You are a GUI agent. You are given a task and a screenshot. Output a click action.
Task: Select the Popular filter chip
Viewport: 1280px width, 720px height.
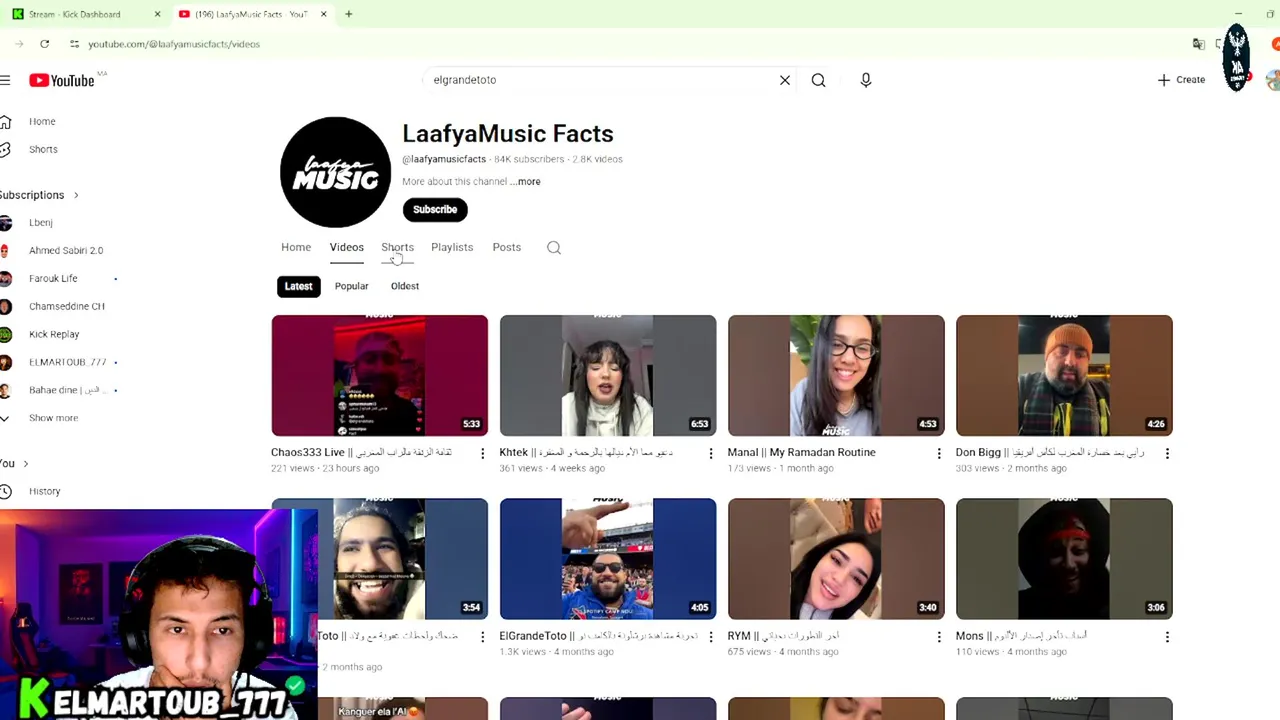coord(351,286)
